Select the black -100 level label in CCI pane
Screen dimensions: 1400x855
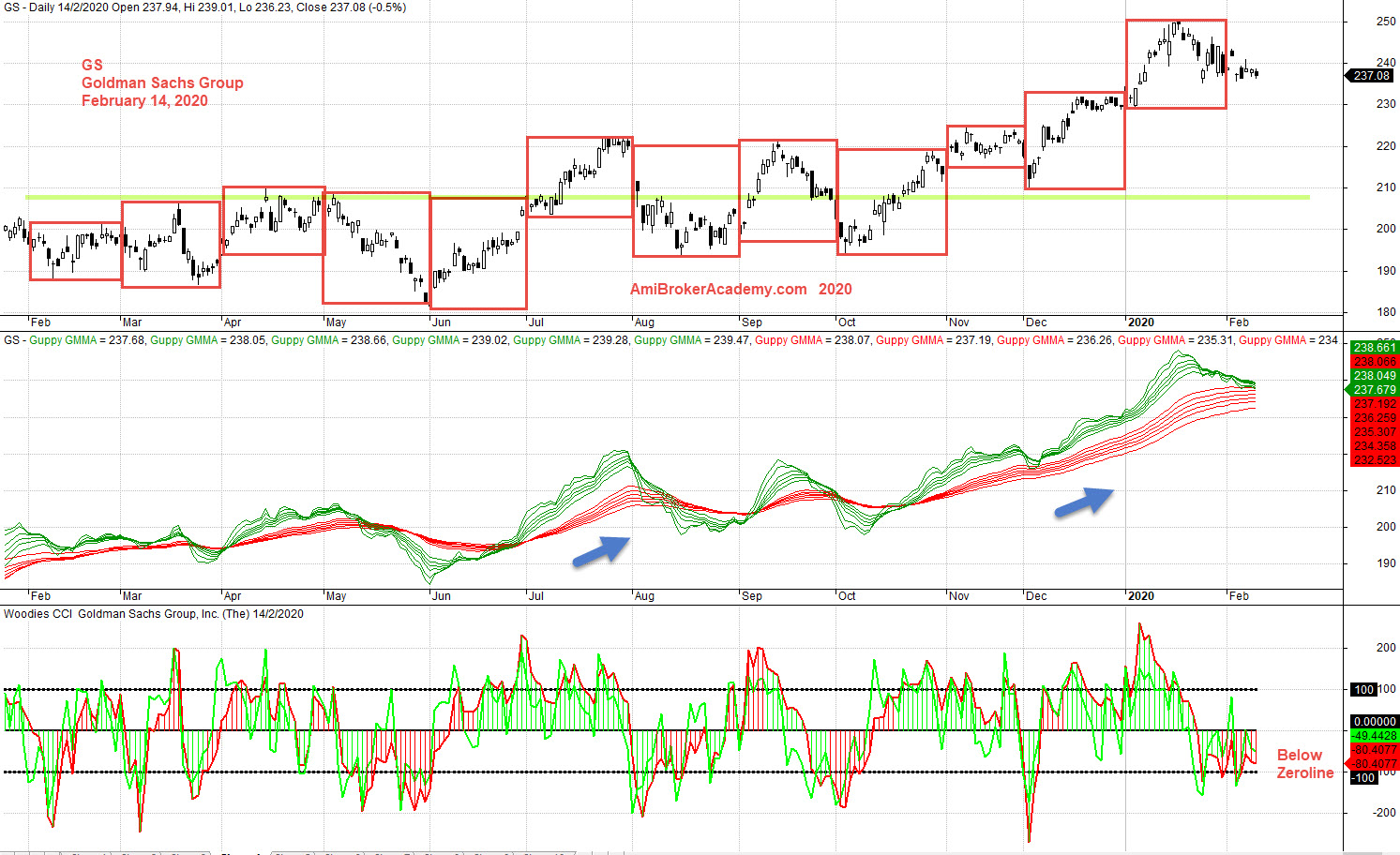click(x=1363, y=778)
